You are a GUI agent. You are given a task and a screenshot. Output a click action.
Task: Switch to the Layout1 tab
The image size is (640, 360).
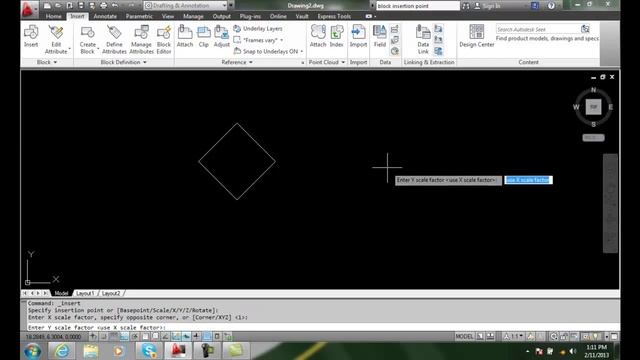point(85,293)
